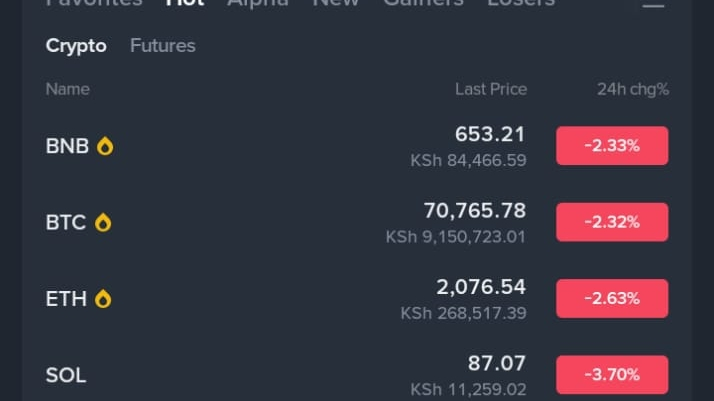714x401 pixels.
Task: Click the flame icon next to ETH
Action: pyautogui.click(x=103, y=299)
